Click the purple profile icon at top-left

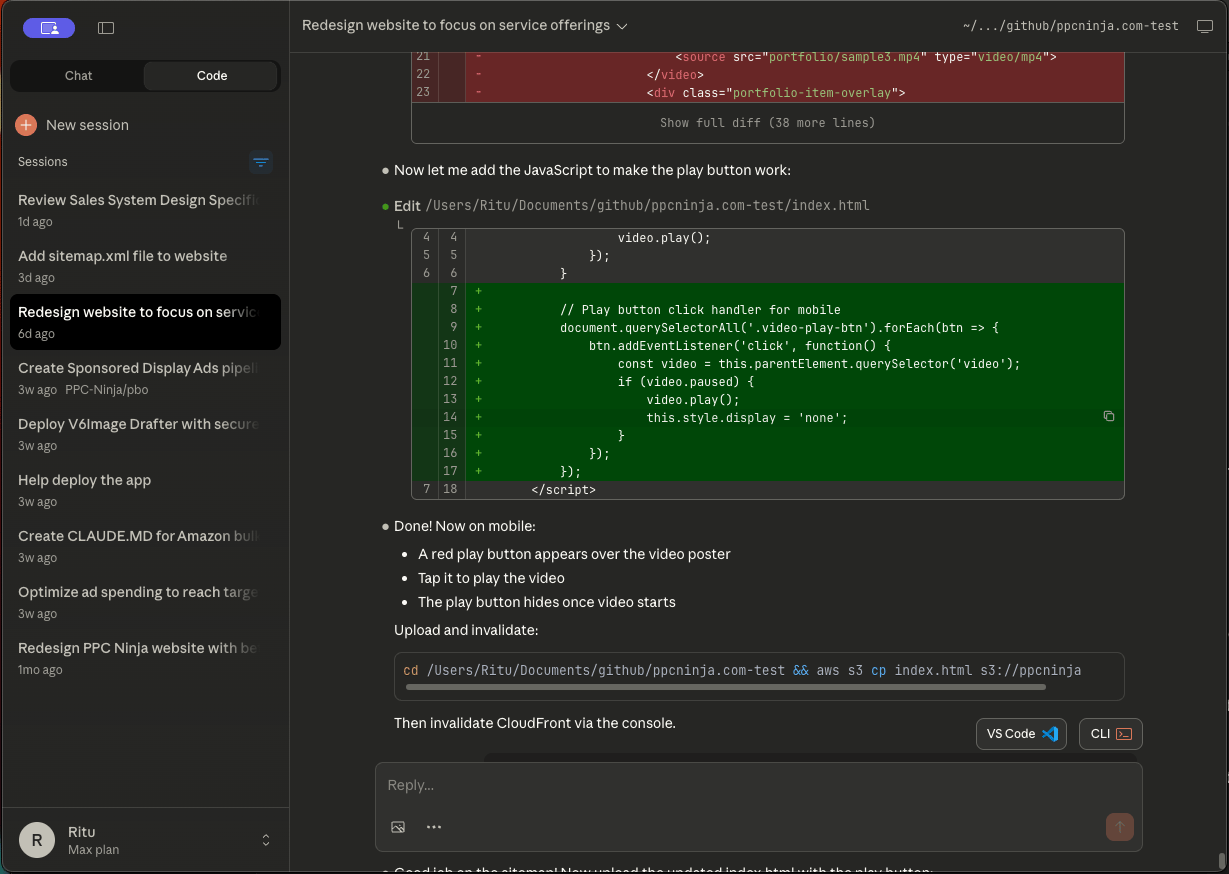[x=49, y=28]
